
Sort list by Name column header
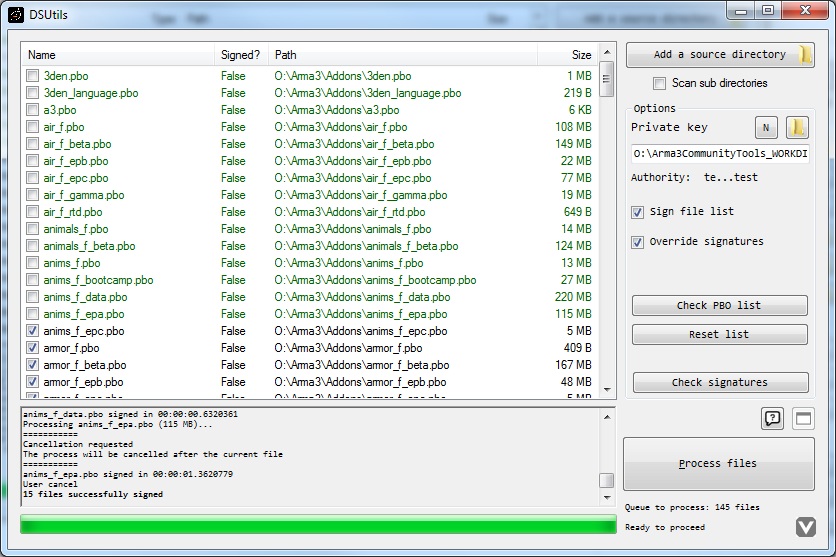point(42,55)
